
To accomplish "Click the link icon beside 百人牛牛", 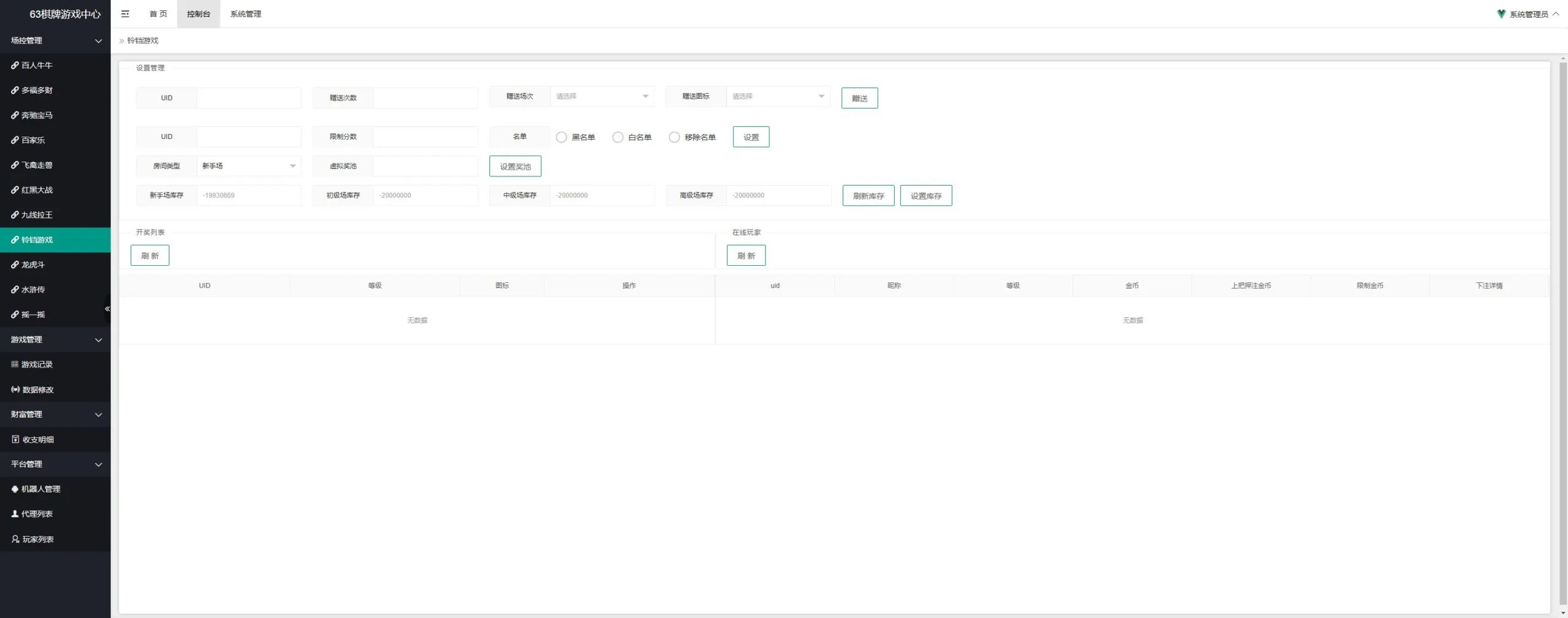I will 15,65.
